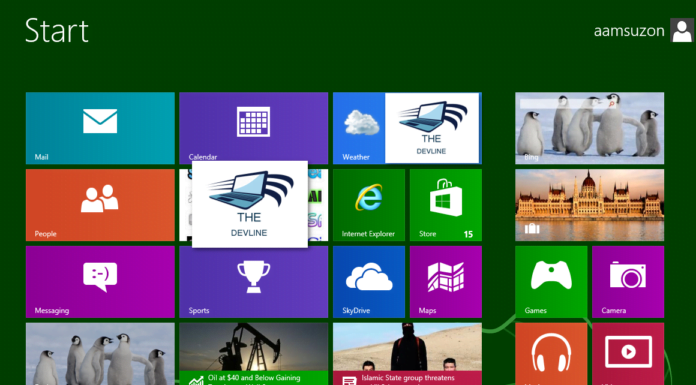Open the Video tile with play icon
This screenshot has width=696, height=385.
628,354
